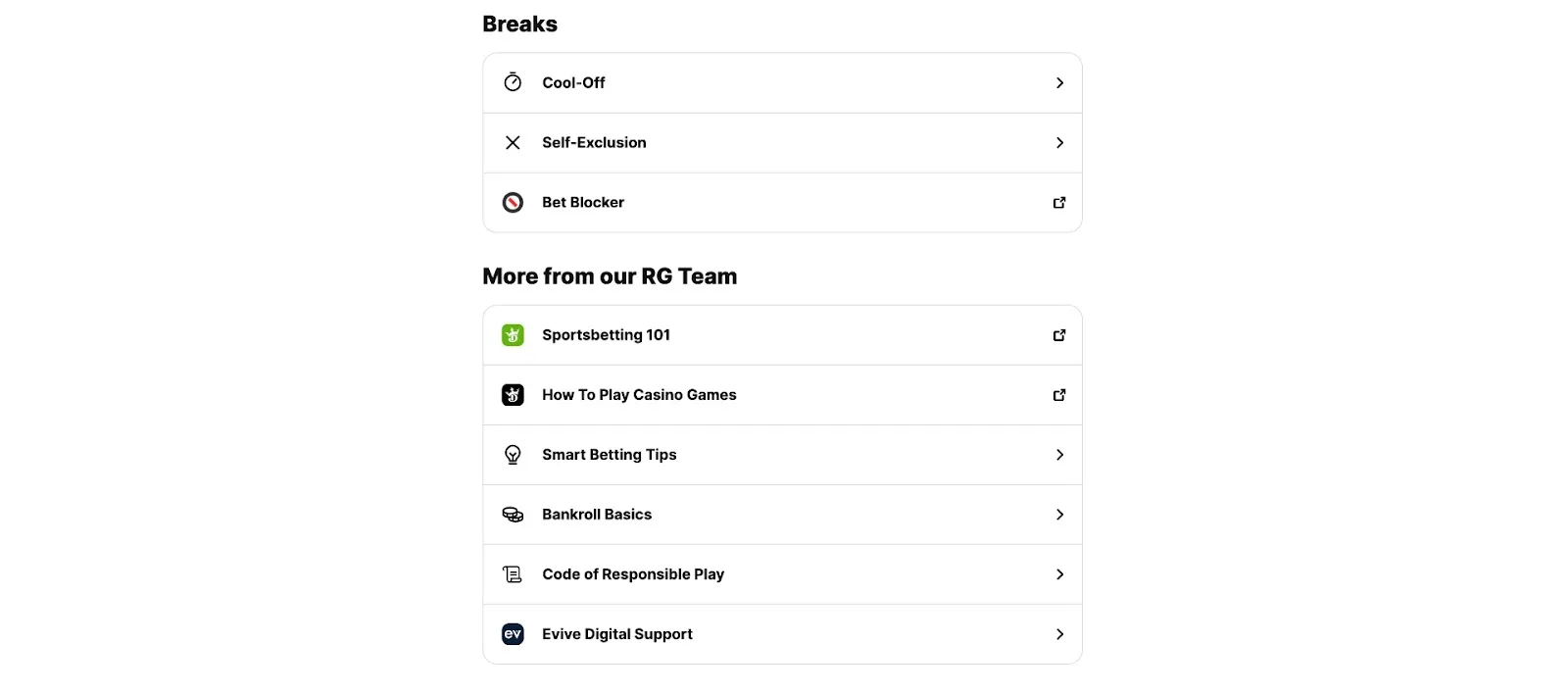The height and width of the screenshot is (694, 1568).
Task: Expand Cool-Off using its chevron arrow
Action: point(1059,83)
